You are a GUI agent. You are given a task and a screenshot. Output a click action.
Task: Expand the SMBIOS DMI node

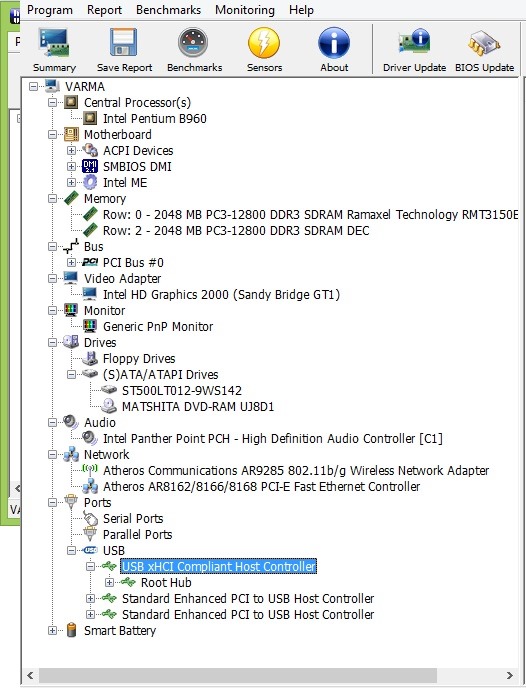tap(72, 166)
